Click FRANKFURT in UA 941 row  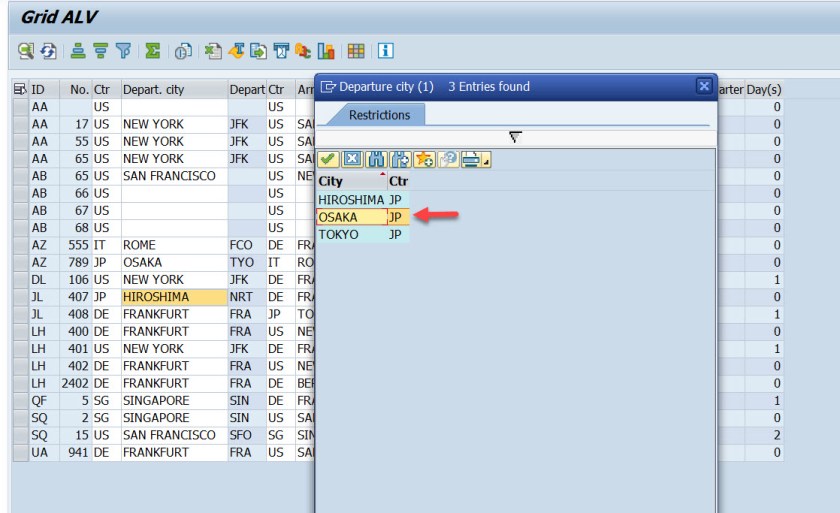[174, 452]
